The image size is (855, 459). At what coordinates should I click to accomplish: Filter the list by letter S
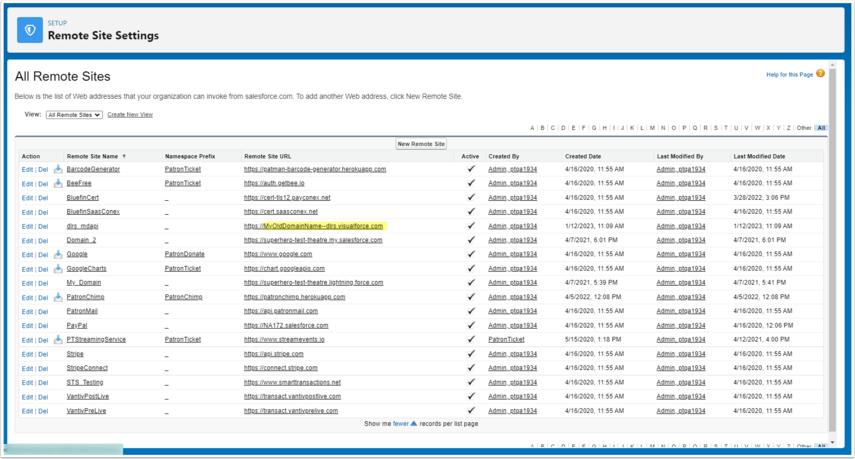click(x=715, y=128)
